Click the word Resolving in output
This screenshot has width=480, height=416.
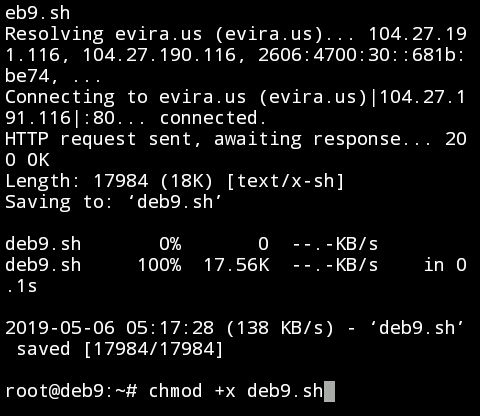(x=54, y=35)
